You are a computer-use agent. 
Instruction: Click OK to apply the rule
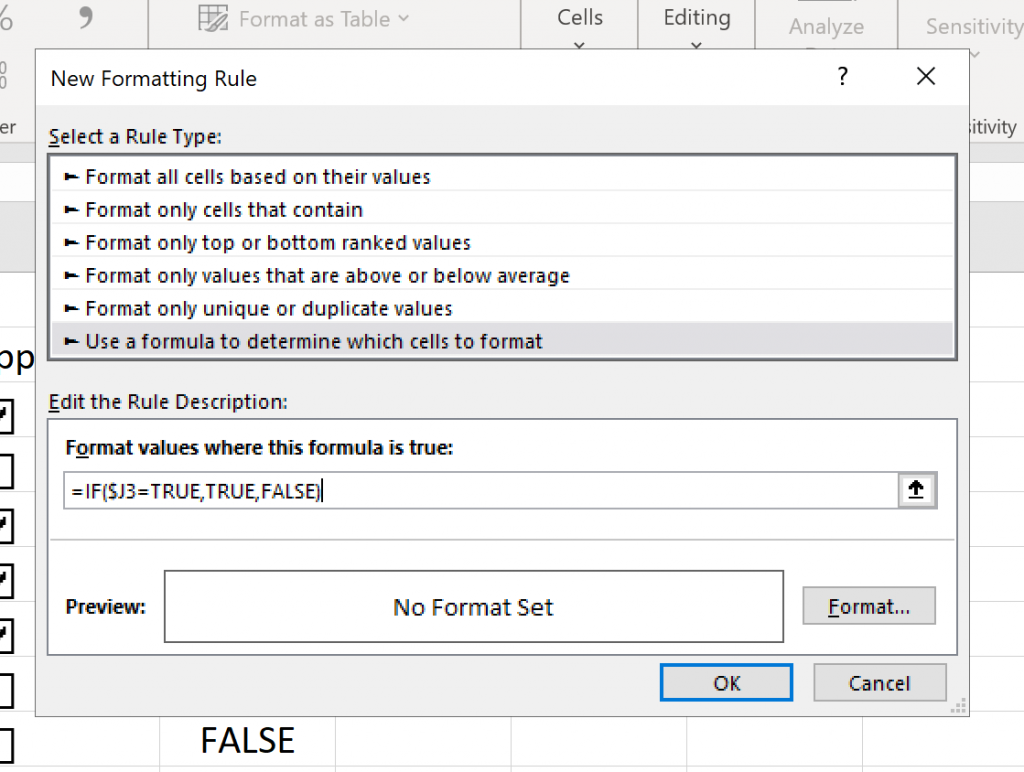[x=726, y=683]
